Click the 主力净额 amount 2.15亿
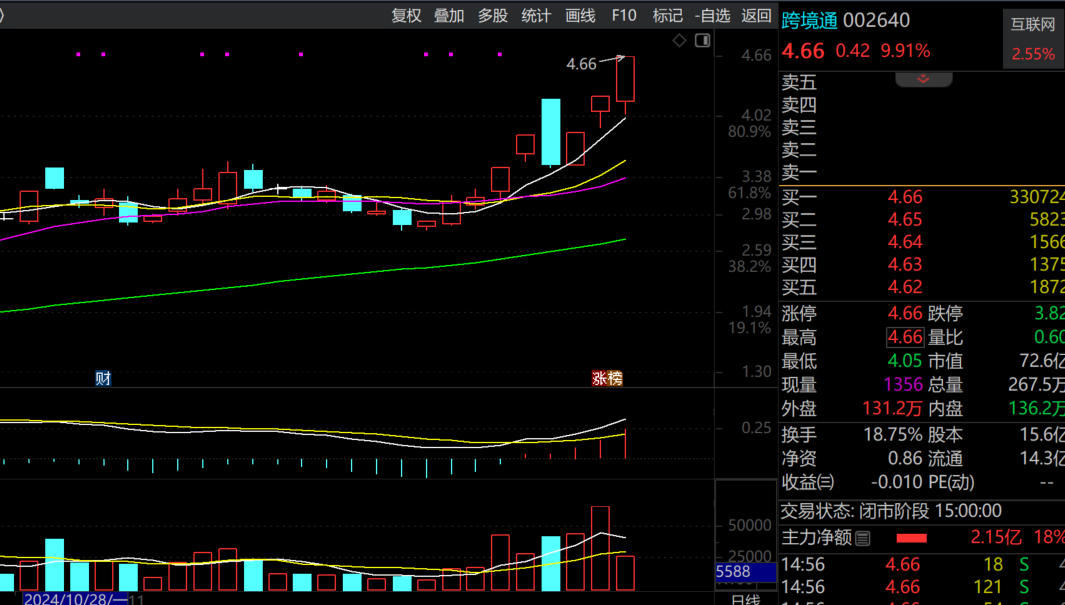The height and width of the screenshot is (605, 1065). pos(996,538)
